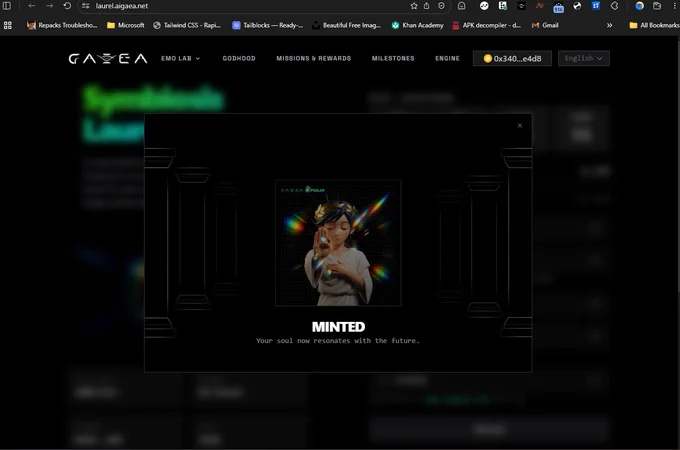Click the minted NFT image thumbnail
The height and width of the screenshot is (450, 680).
[338, 243]
